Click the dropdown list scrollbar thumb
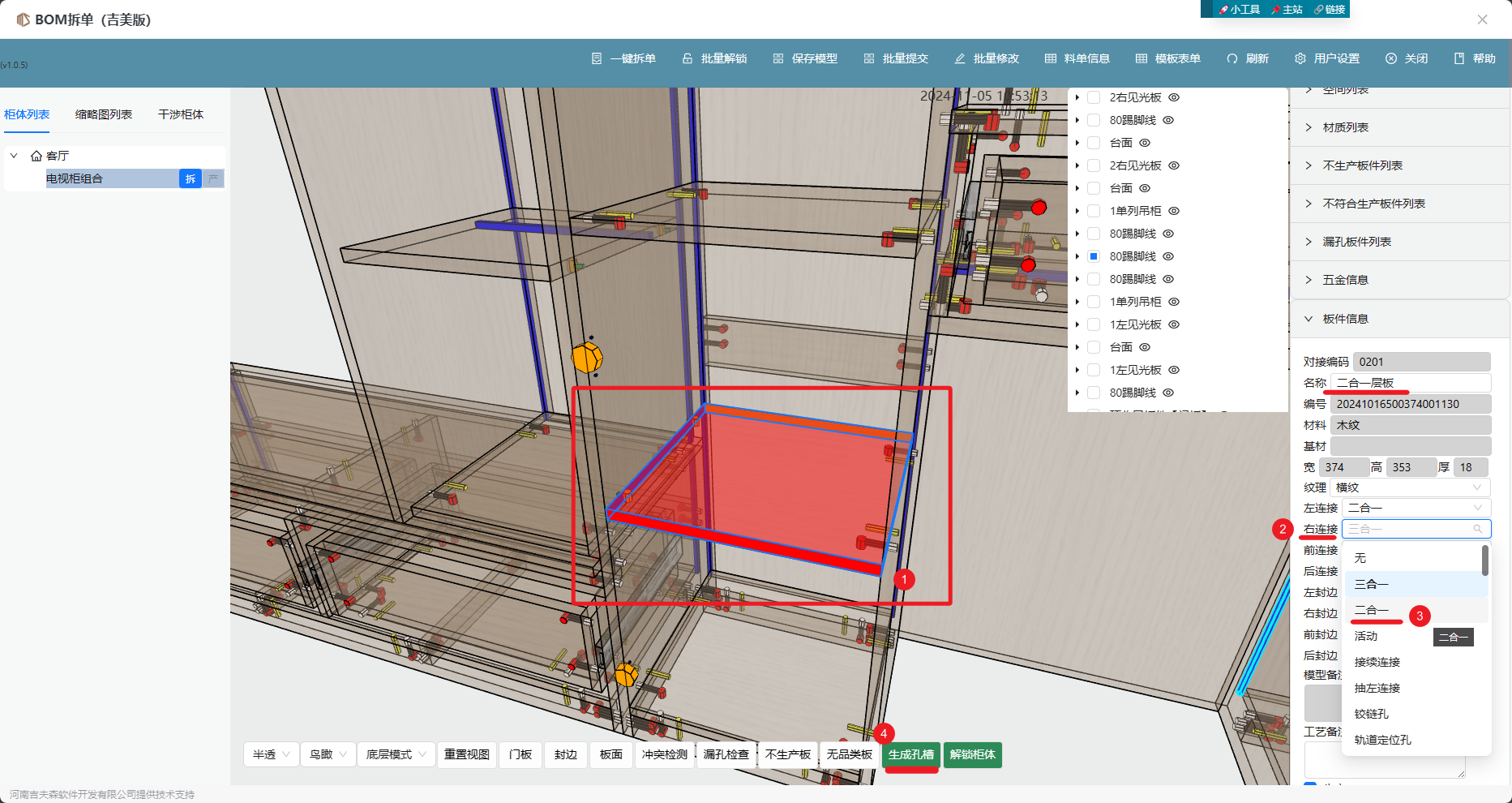The image size is (1512, 803). (x=1484, y=560)
